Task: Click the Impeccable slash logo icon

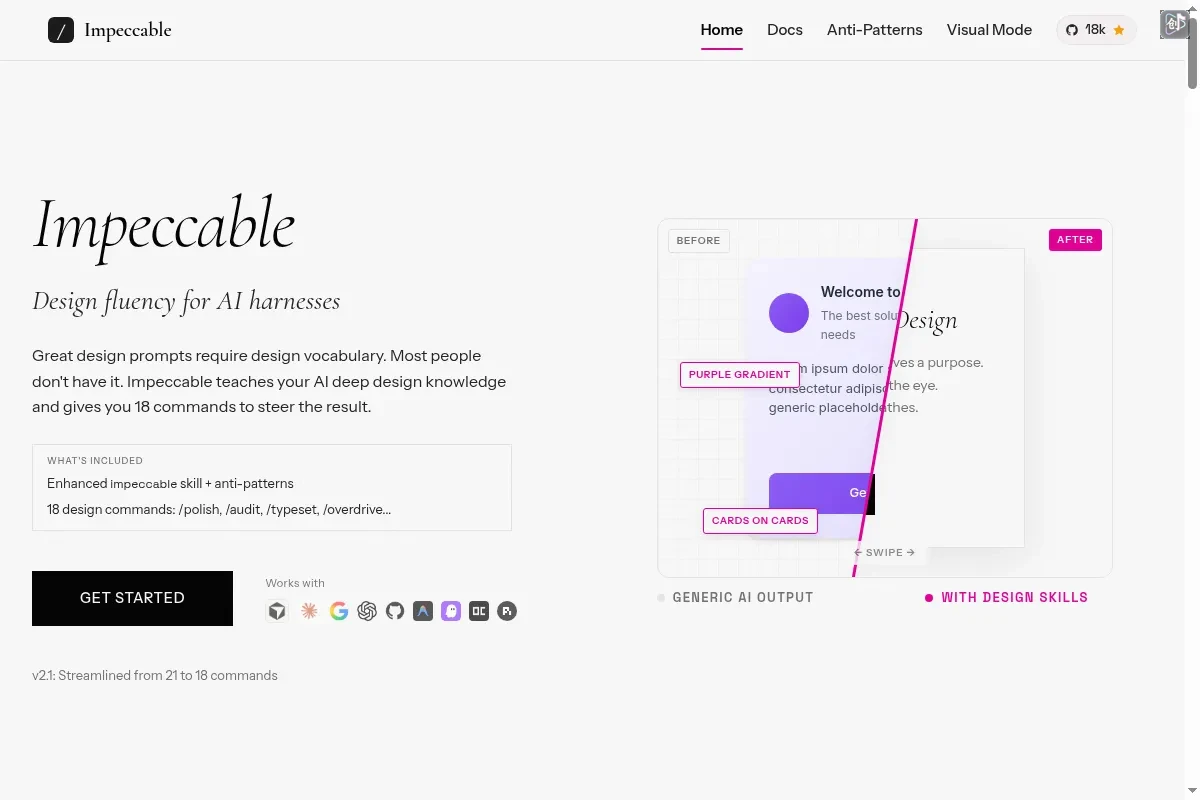Action: (x=61, y=30)
